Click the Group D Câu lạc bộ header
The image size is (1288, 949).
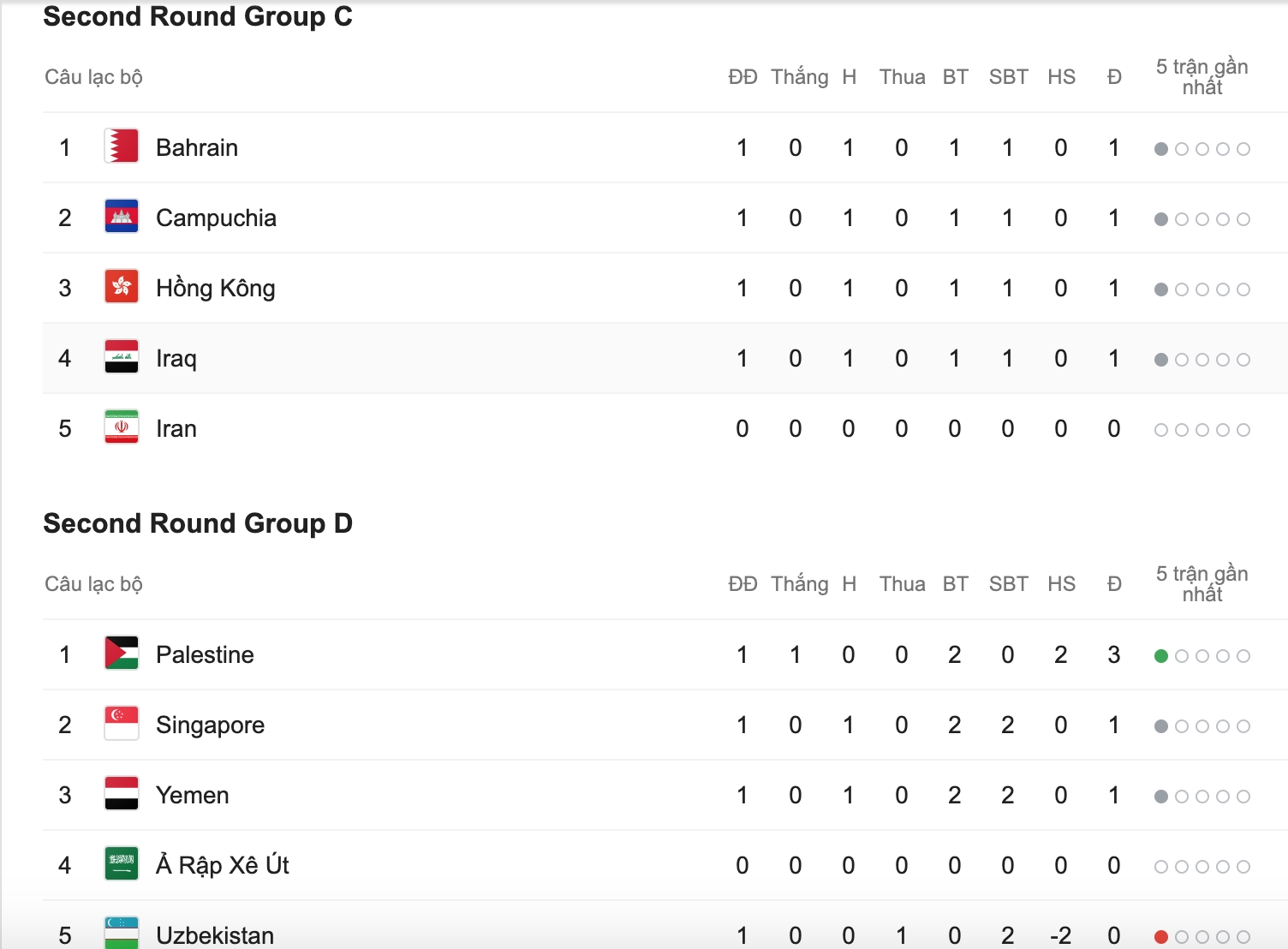tap(93, 584)
